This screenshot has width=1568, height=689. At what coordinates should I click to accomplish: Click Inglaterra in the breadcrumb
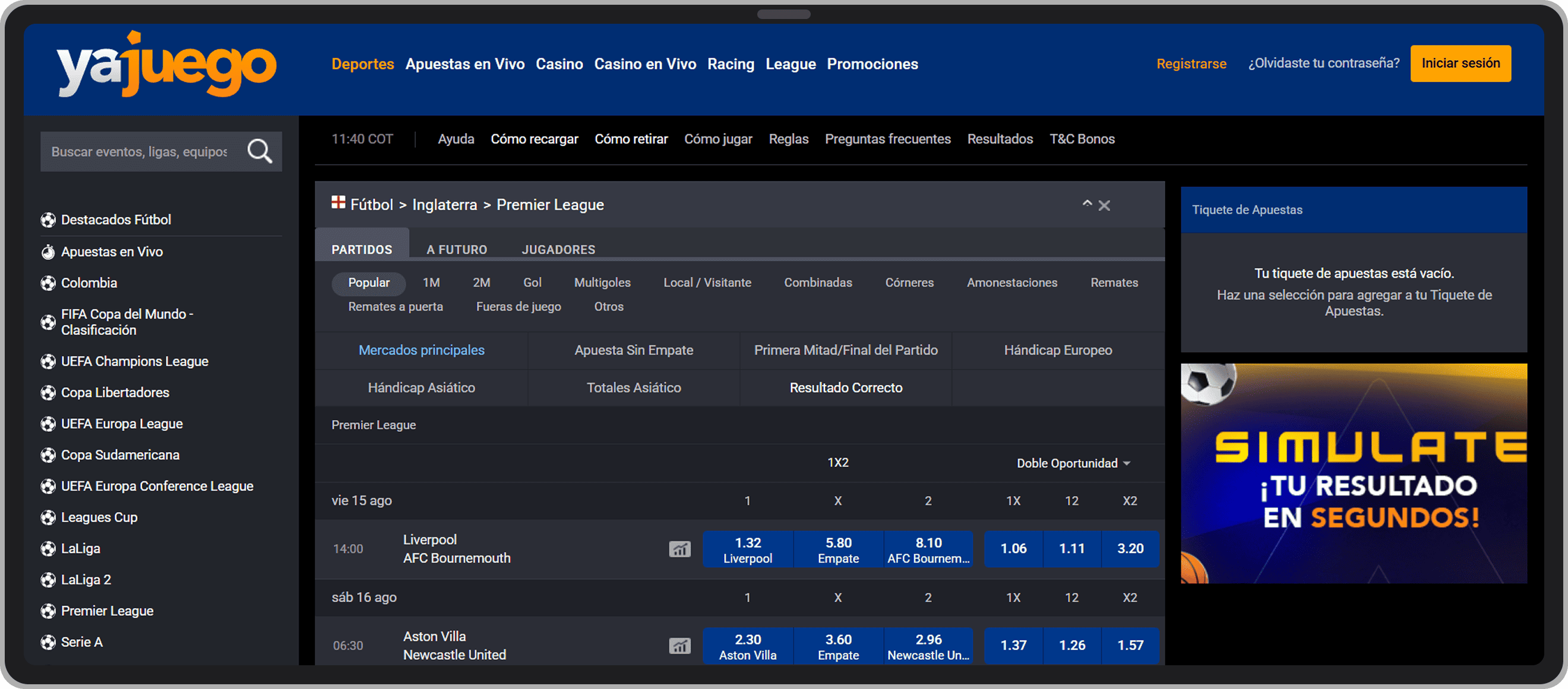[x=444, y=205]
